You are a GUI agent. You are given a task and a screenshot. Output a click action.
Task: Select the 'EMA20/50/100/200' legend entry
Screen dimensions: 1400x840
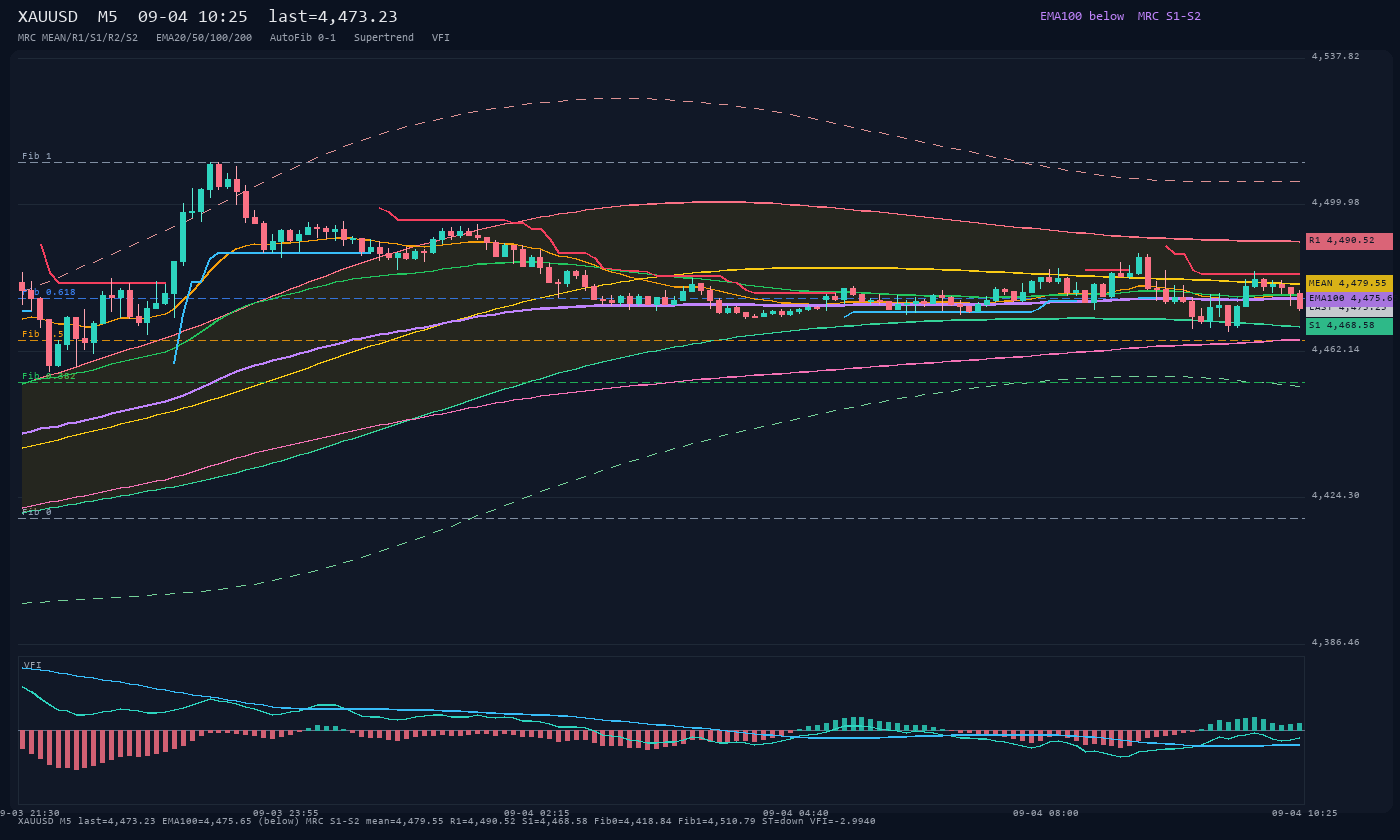click(204, 37)
